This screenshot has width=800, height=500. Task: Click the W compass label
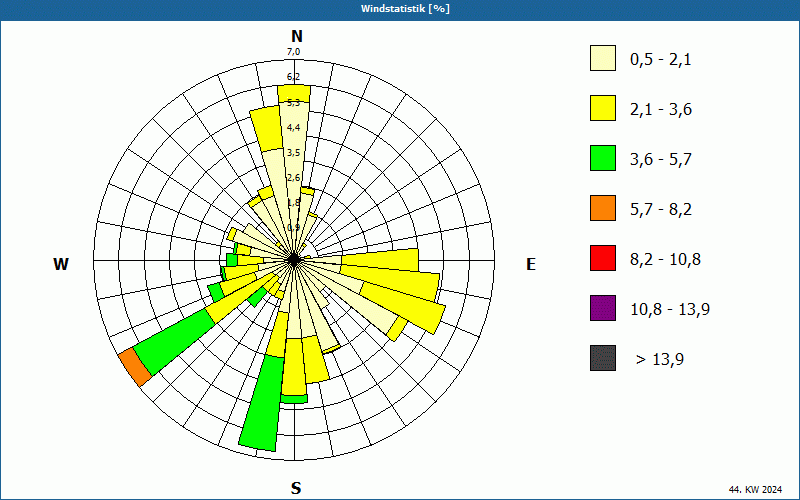coord(61,264)
